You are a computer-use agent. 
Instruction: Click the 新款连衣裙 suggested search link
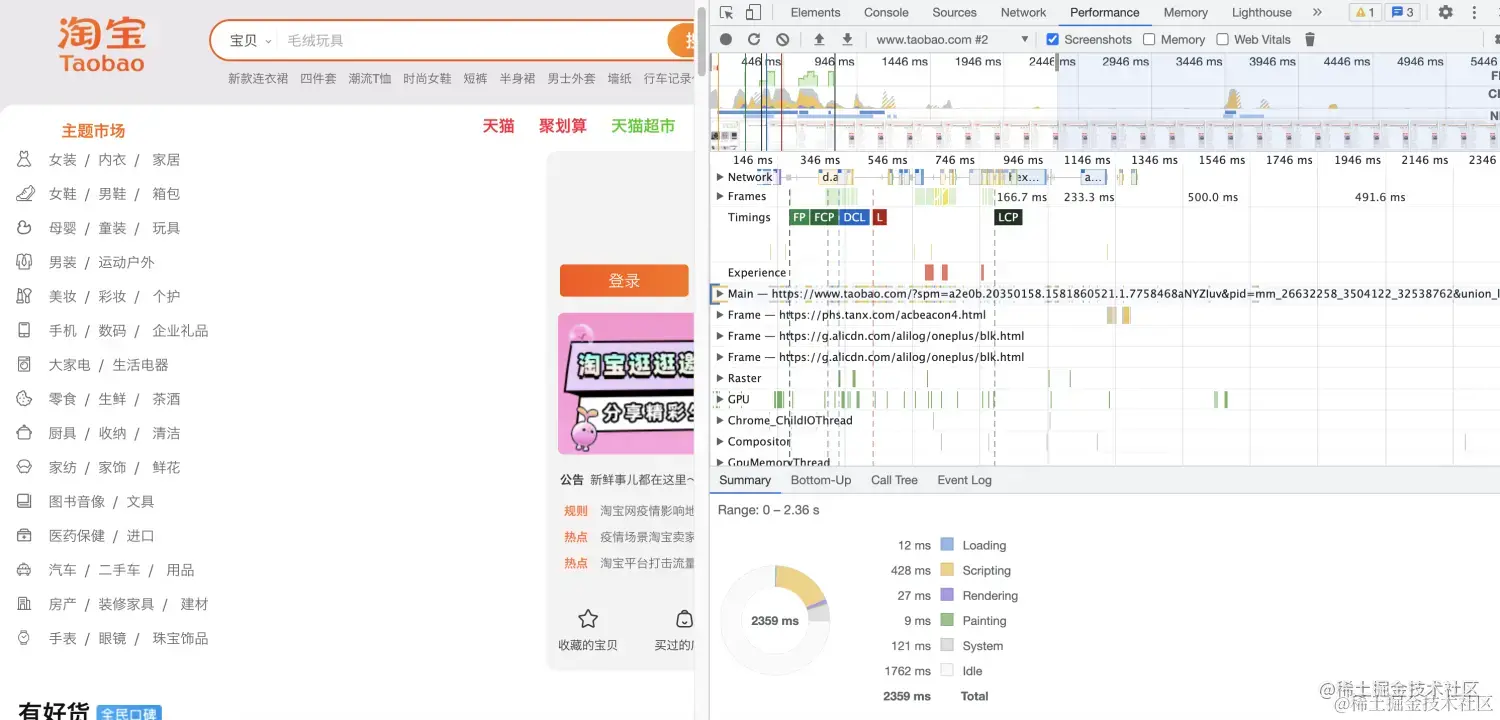click(x=258, y=78)
